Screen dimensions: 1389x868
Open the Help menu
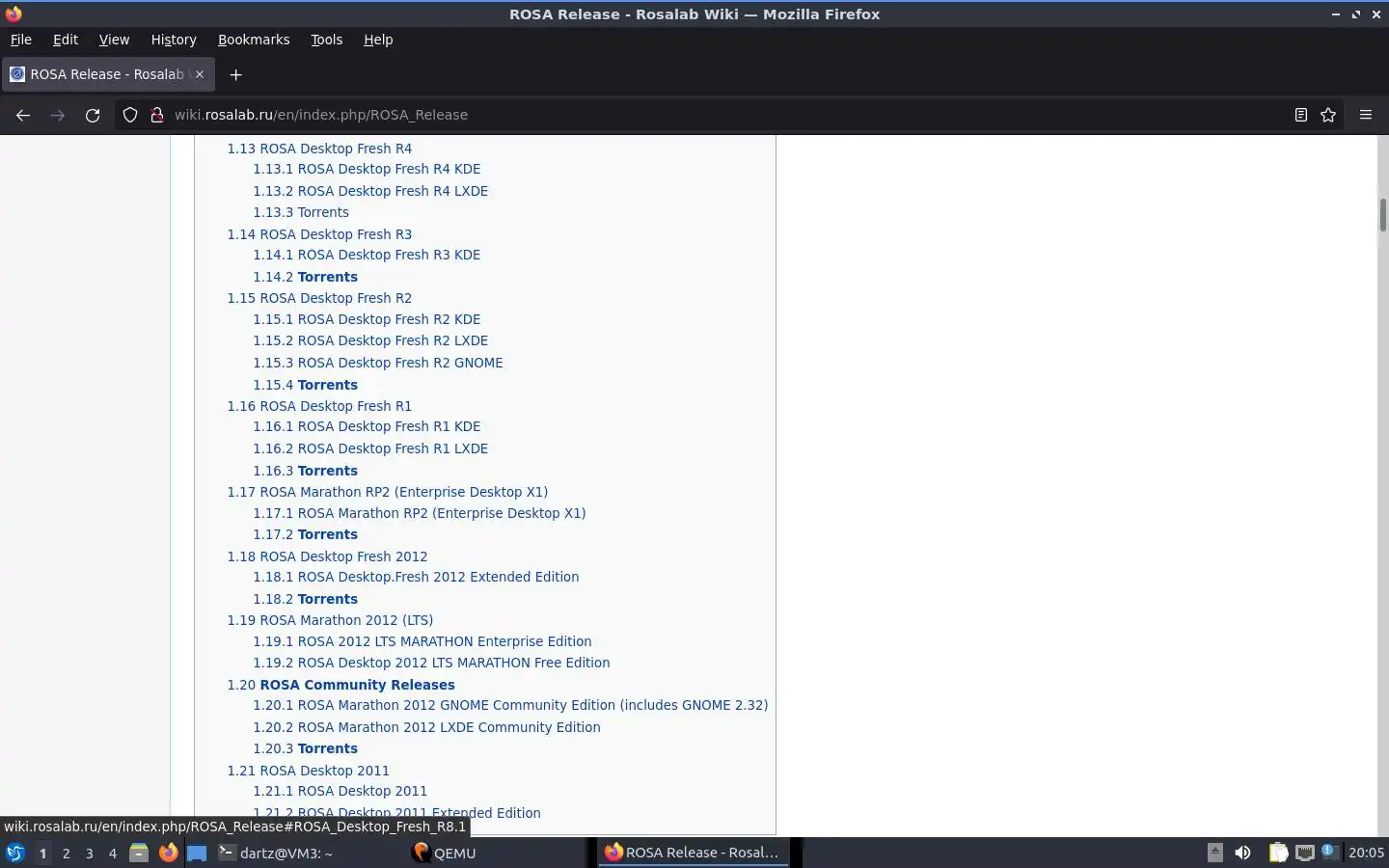coord(378,40)
